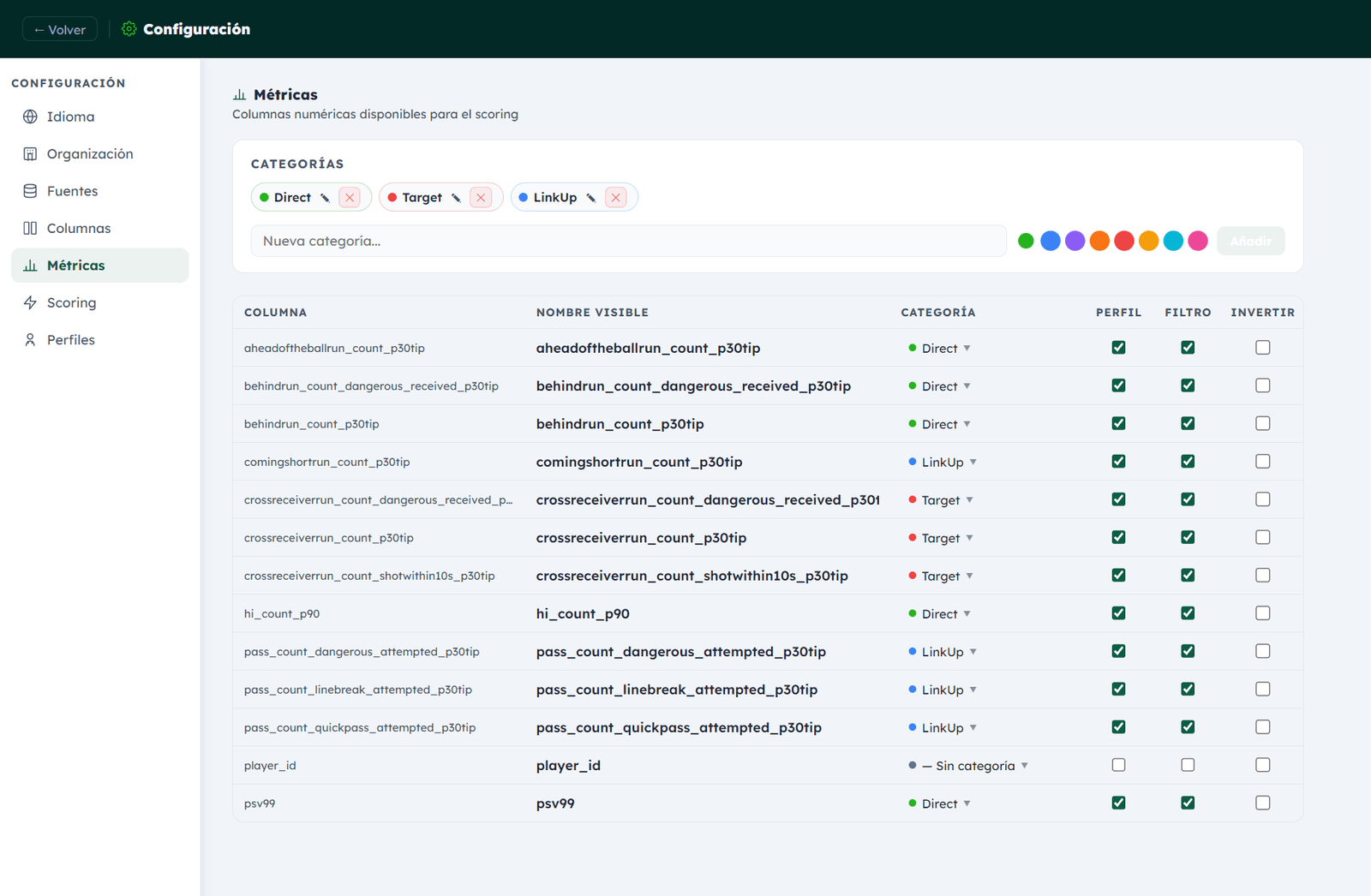Click the chart icon beside Métricas heading
The height and width of the screenshot is (896, 1371).
[x=240, y=95]
